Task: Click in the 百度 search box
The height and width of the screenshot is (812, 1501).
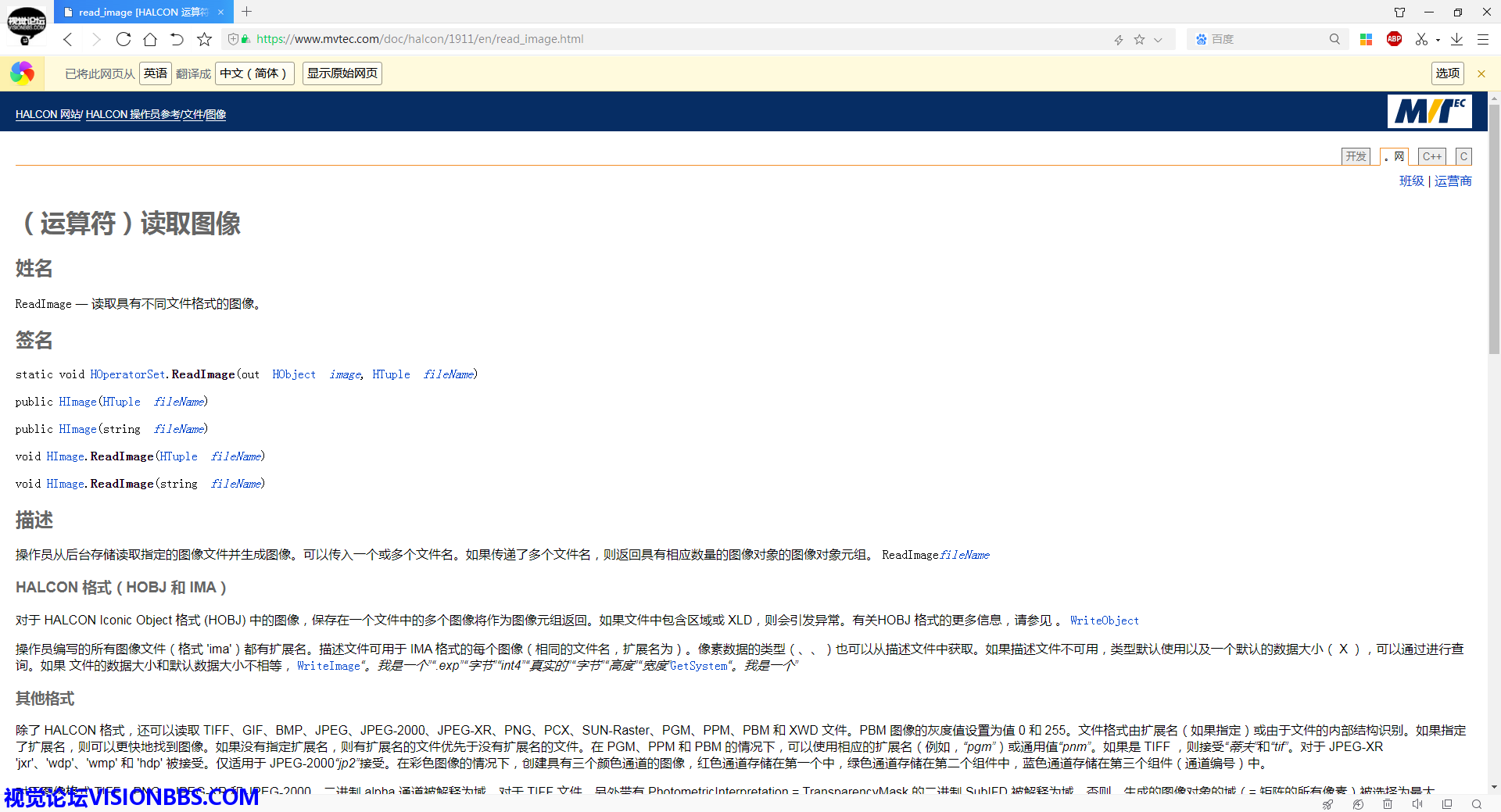Action: [1266, 39]
